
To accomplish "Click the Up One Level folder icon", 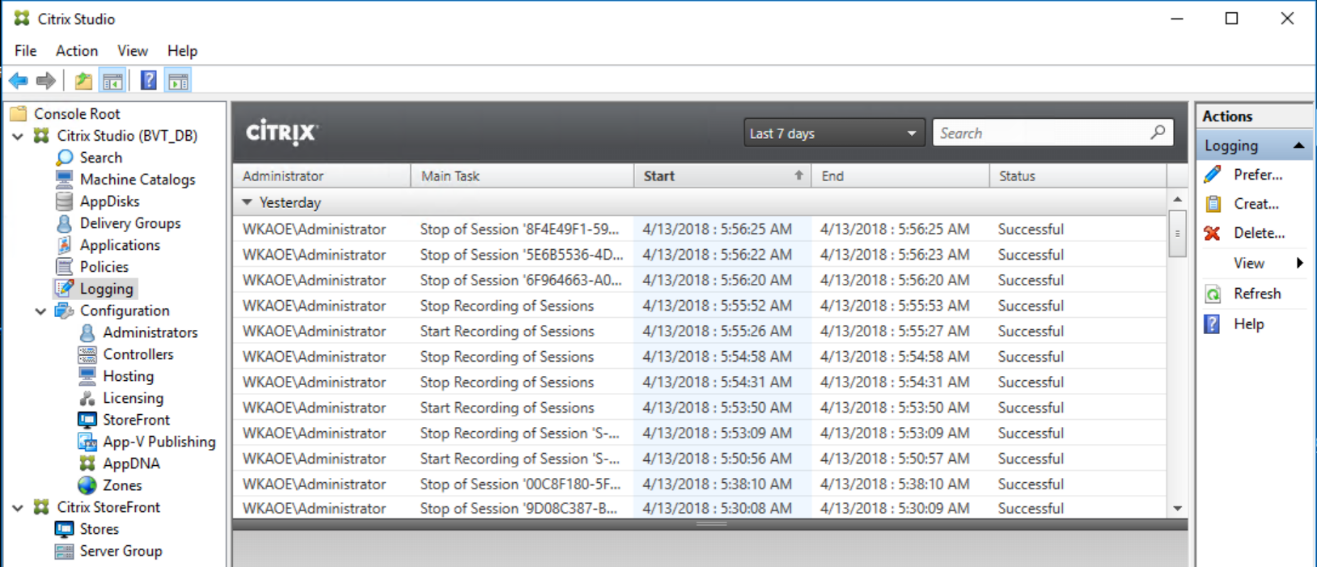I will [83, 81].
